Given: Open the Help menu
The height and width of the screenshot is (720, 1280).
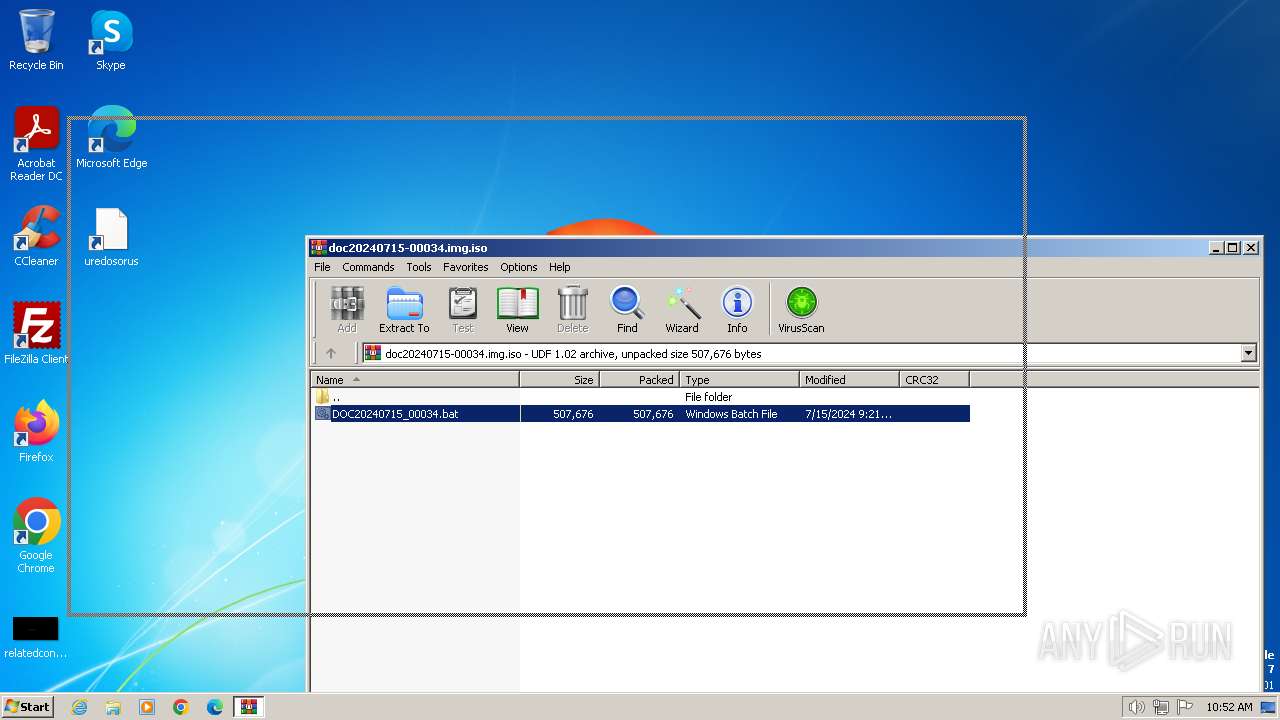Looking at the screenshot, I should 560,267.
